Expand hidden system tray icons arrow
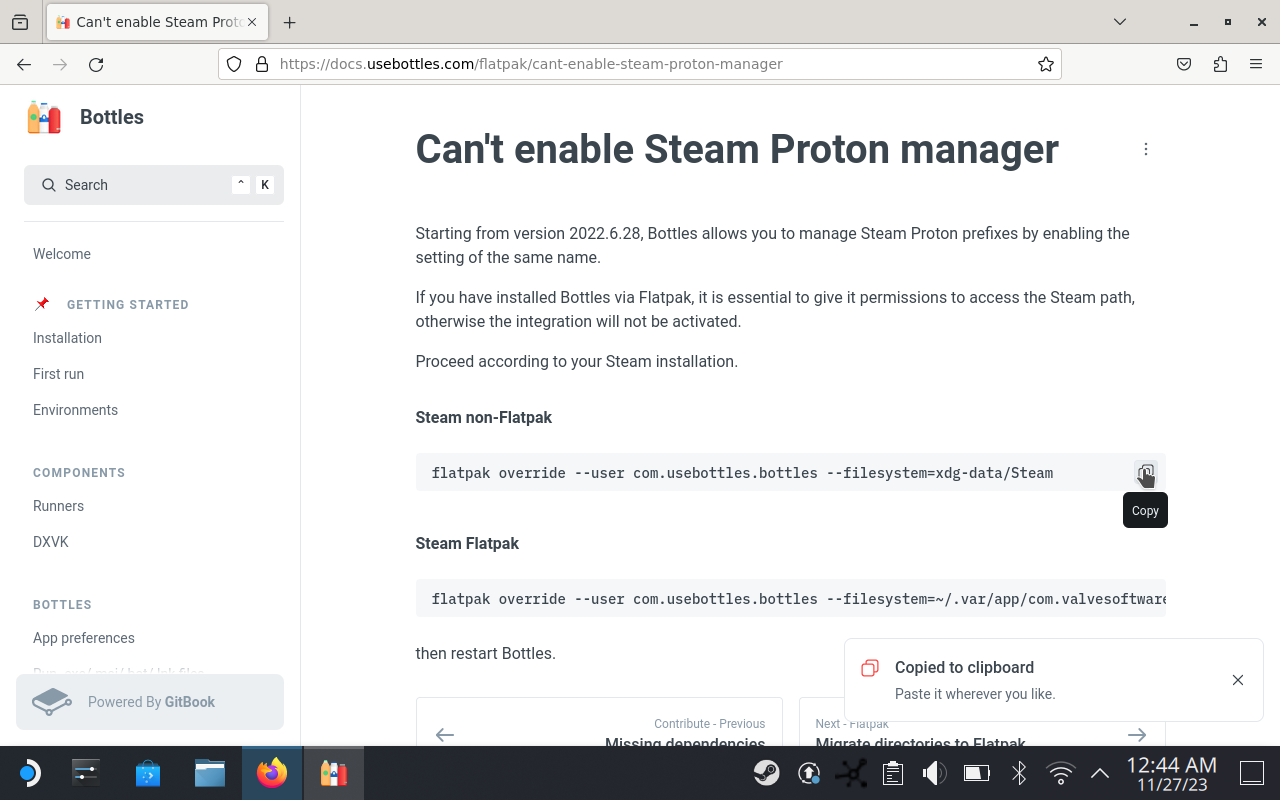Image resolution: width=1280 pixels, height=800 pixels. [x=1099, y=773]
